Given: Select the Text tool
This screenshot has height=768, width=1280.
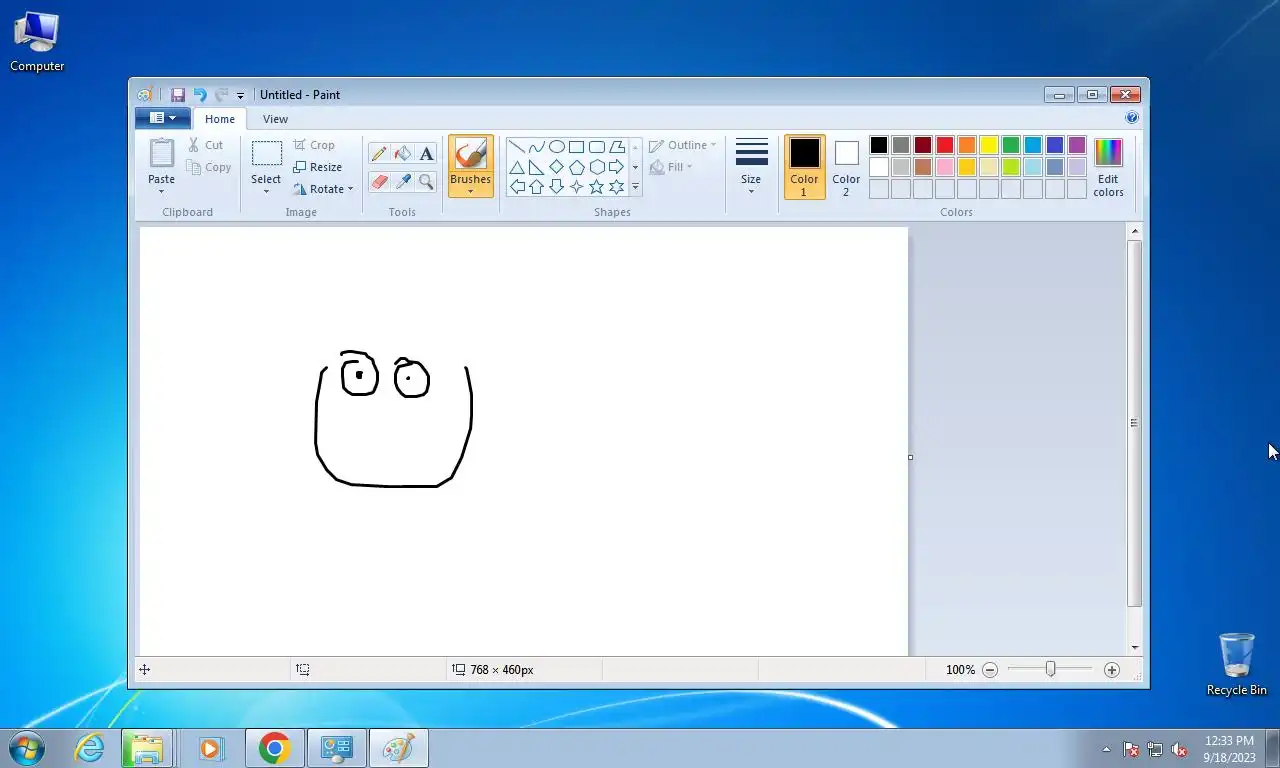Looking at the screenshot, I should [427, 154].
